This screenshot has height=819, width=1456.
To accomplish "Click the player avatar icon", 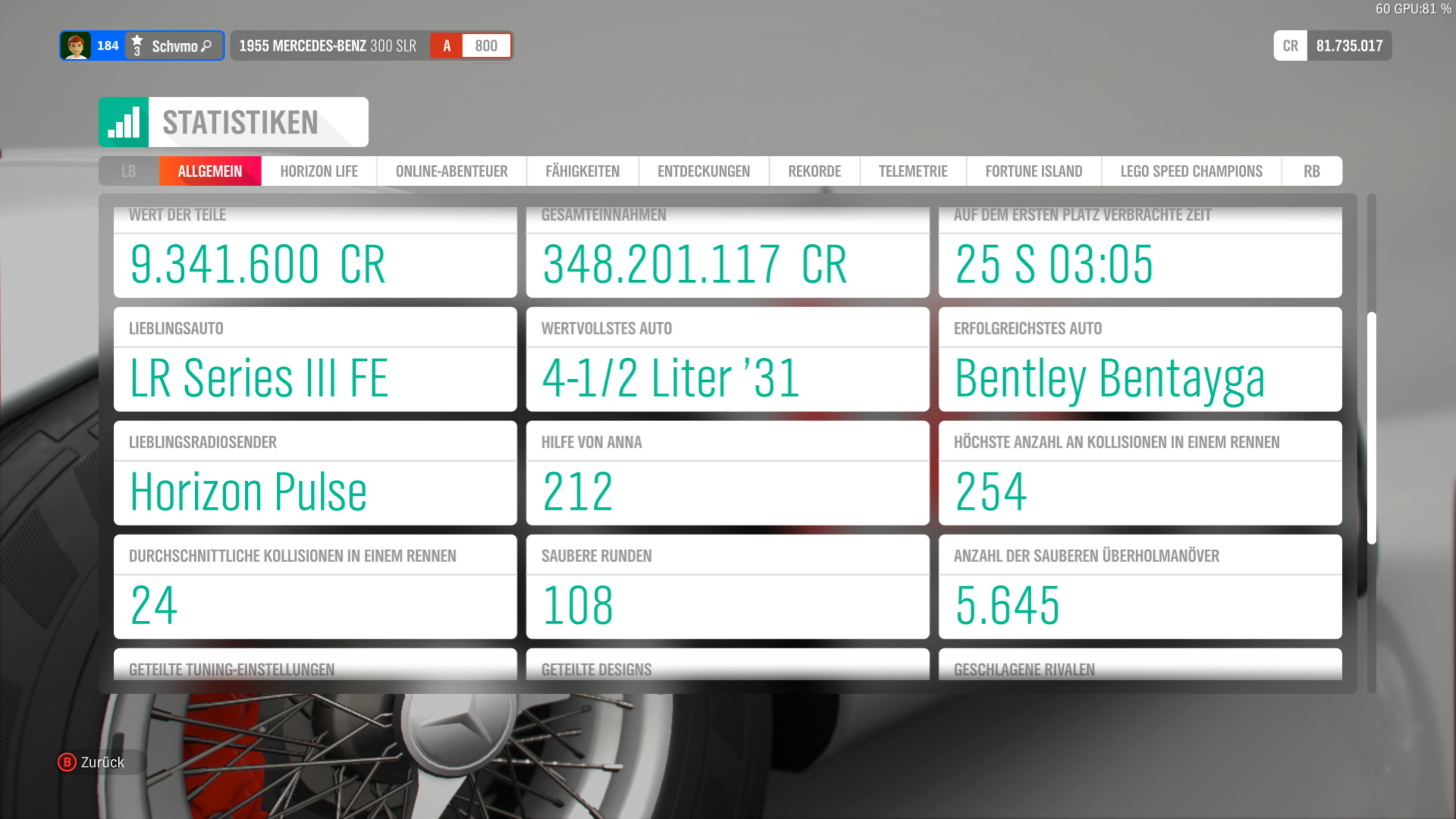I will [x=76, y=46].
